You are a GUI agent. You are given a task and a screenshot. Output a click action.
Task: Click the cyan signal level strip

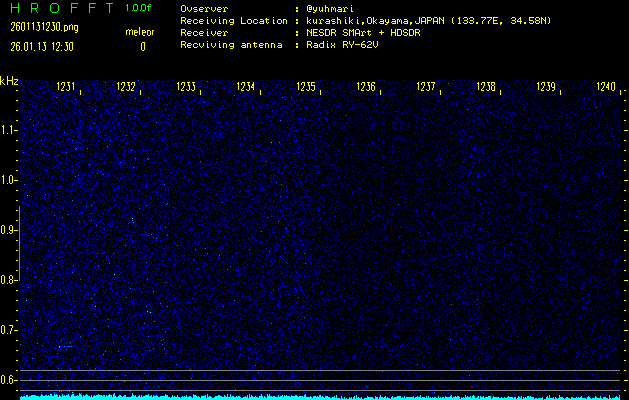click(x=320, y=396)
